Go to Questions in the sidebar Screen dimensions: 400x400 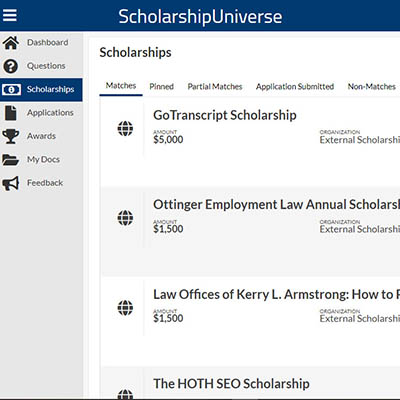click(x=41, y=66)
